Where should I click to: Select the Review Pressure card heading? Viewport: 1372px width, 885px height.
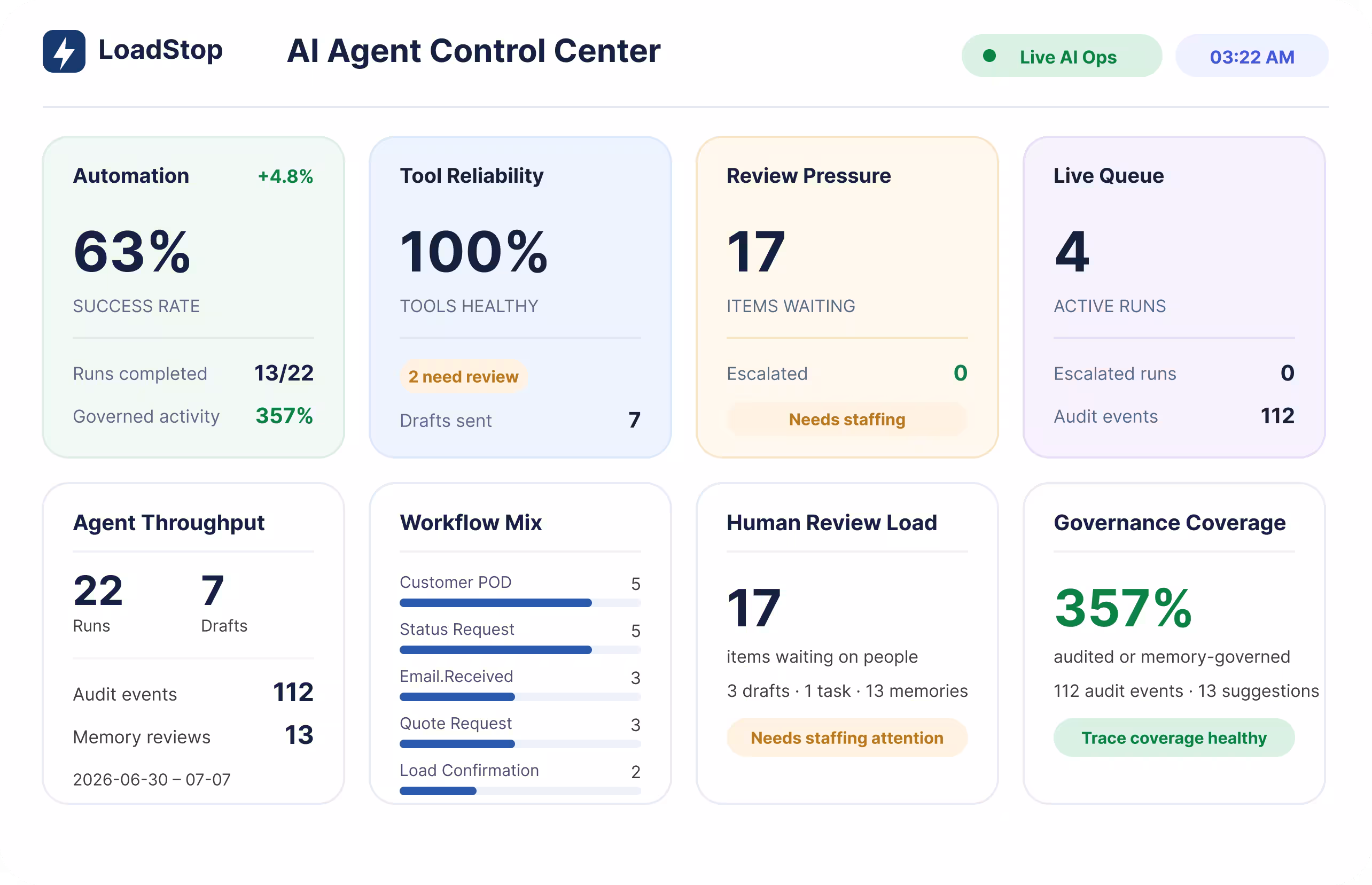808,175
